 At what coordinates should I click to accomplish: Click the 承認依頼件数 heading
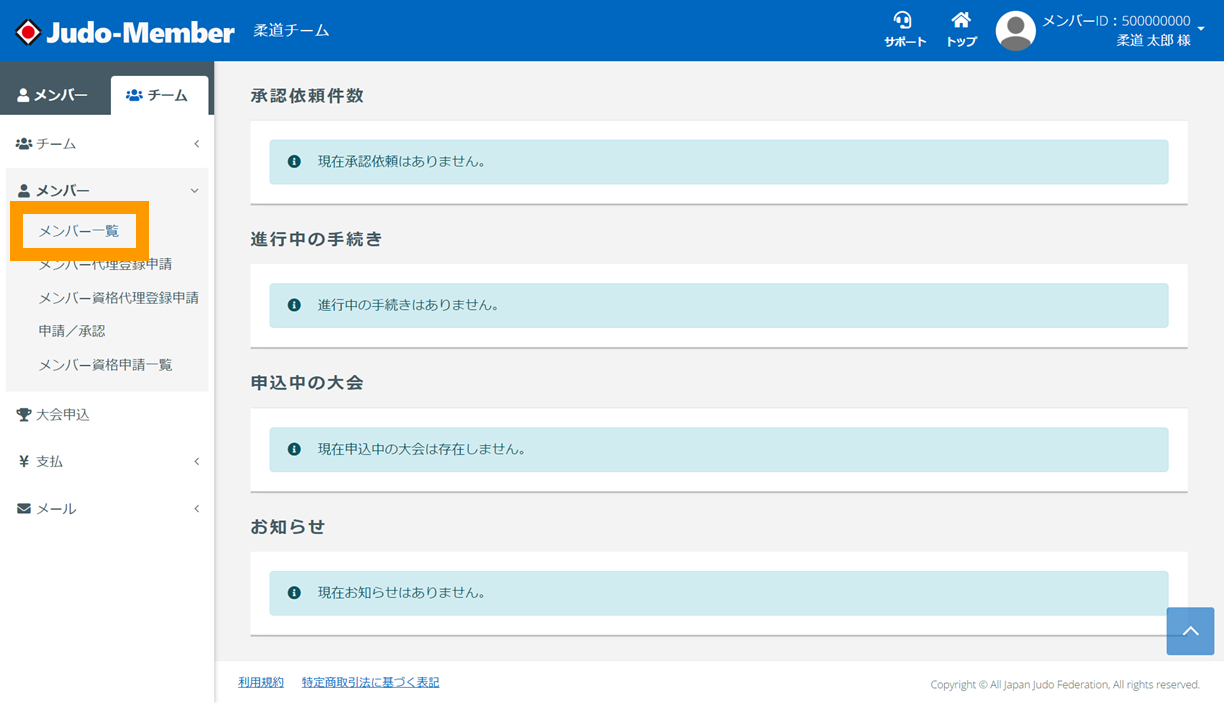(307, 96)
